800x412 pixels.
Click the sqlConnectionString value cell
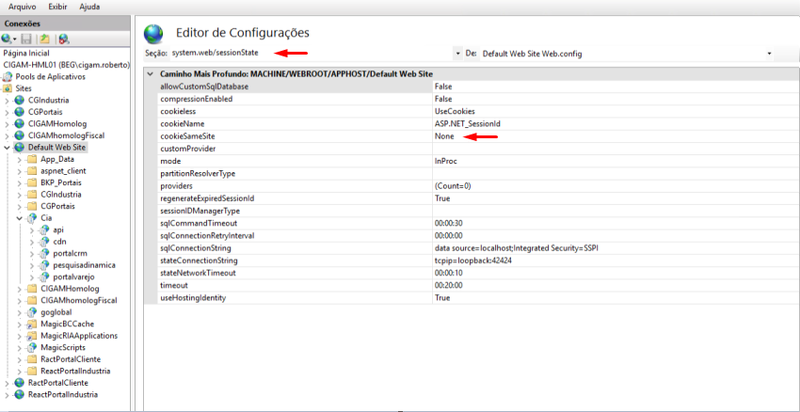[615, 248]
